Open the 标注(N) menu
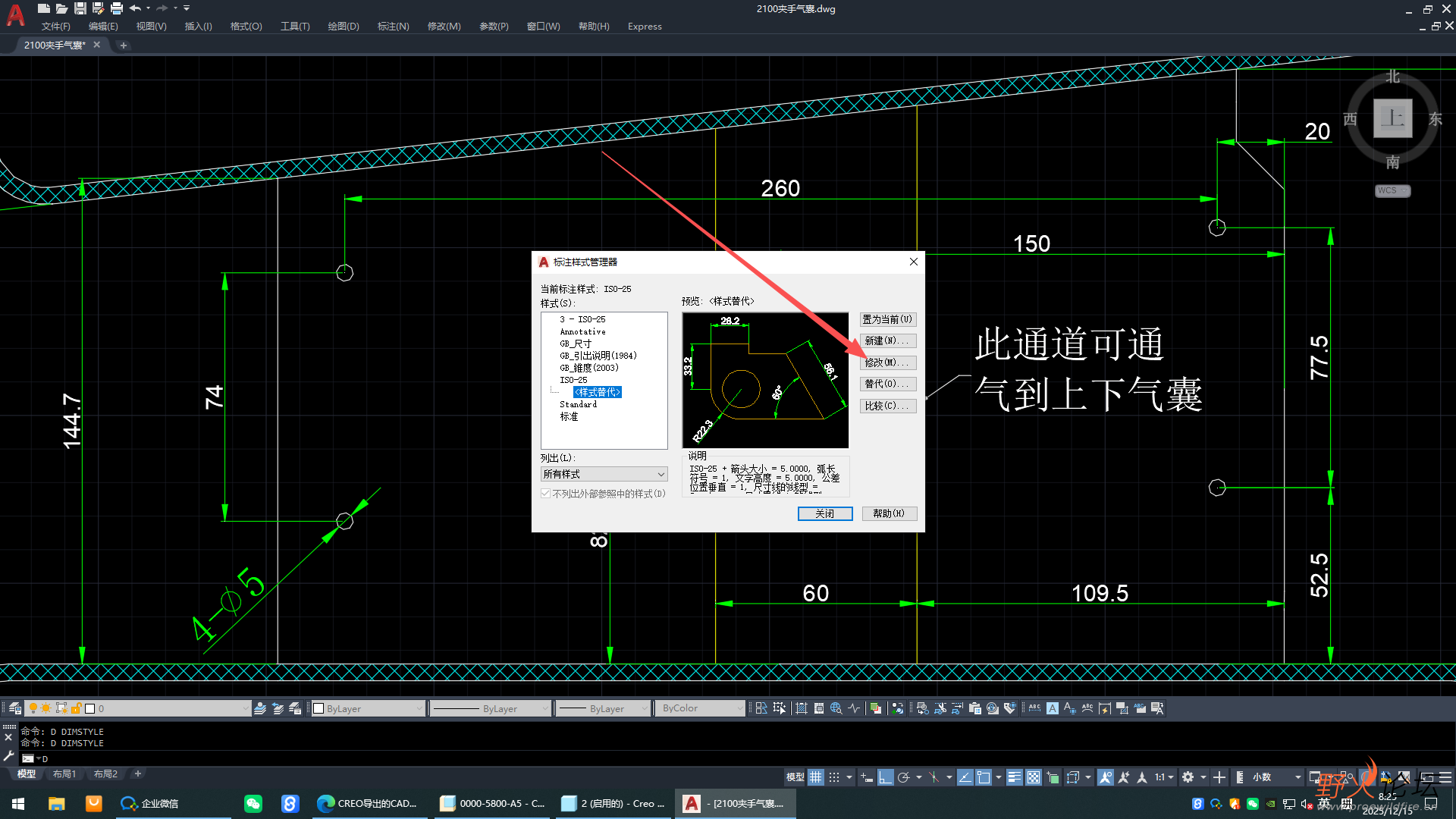This screenshot has width=1456, height=819. [393, 27]
